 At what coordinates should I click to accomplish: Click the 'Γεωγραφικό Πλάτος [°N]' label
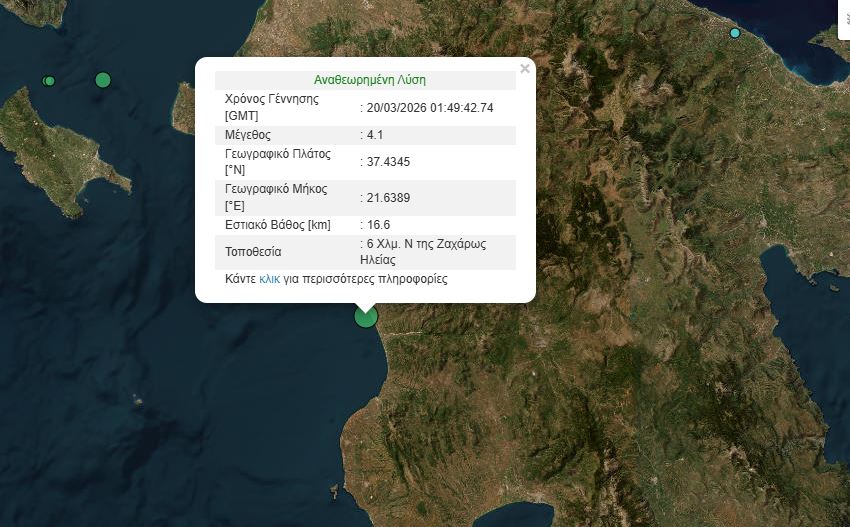tap(277, 161)
